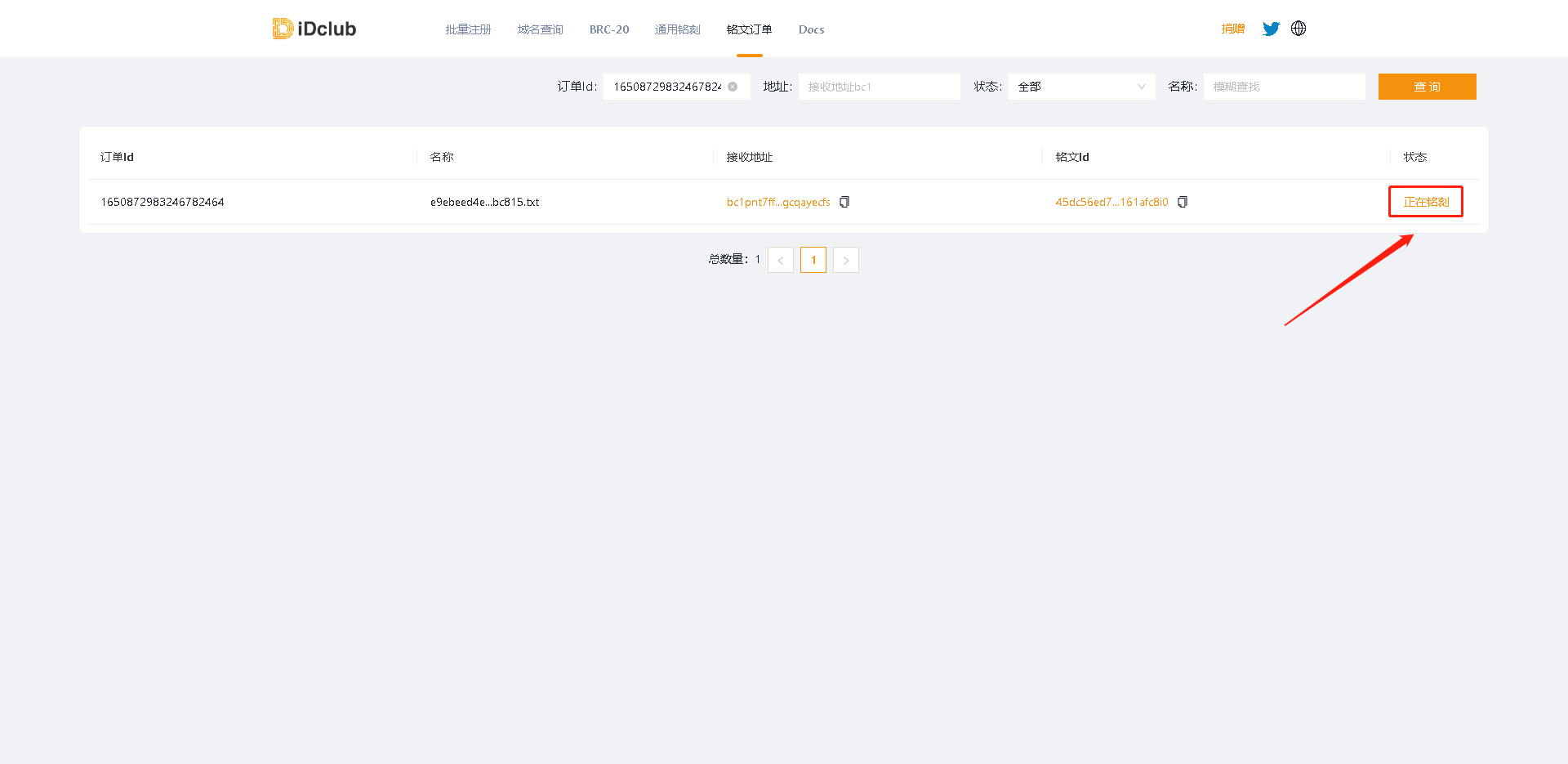1568x764 pixels.
Task: Click the 捐赠 donate link
Action: click(x=1232, y=29)
